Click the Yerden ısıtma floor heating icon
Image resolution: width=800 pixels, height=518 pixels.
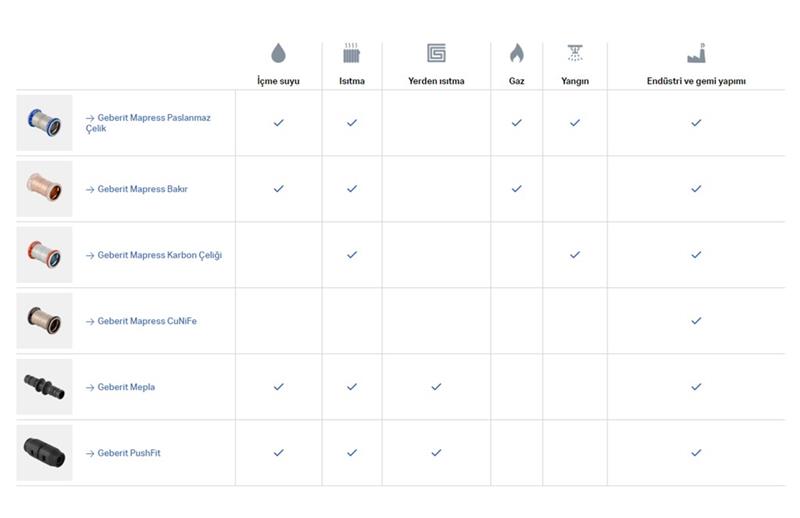[436, 53]
